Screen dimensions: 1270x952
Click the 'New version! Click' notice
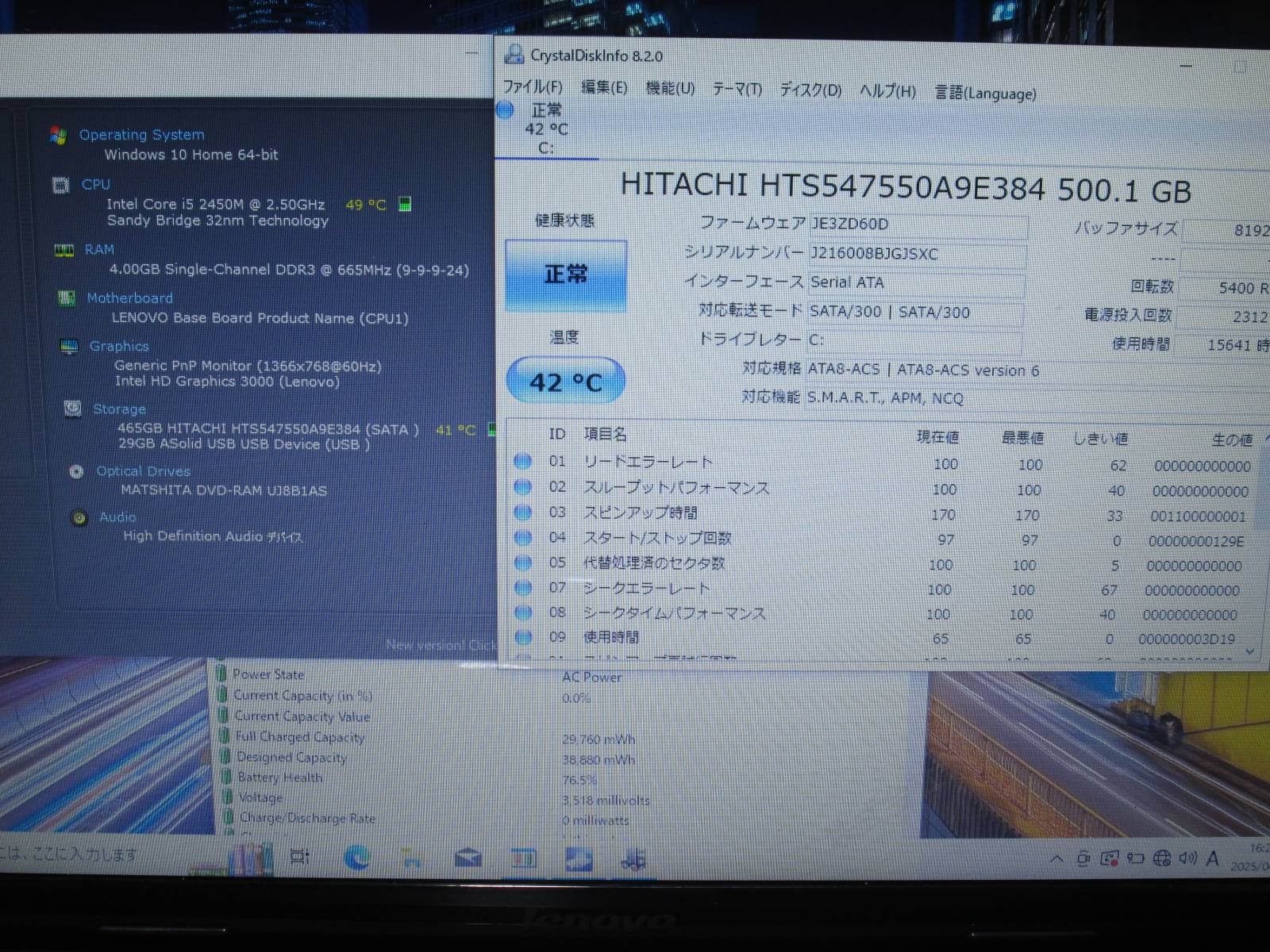pyautogui.click(x=441, y=645)
